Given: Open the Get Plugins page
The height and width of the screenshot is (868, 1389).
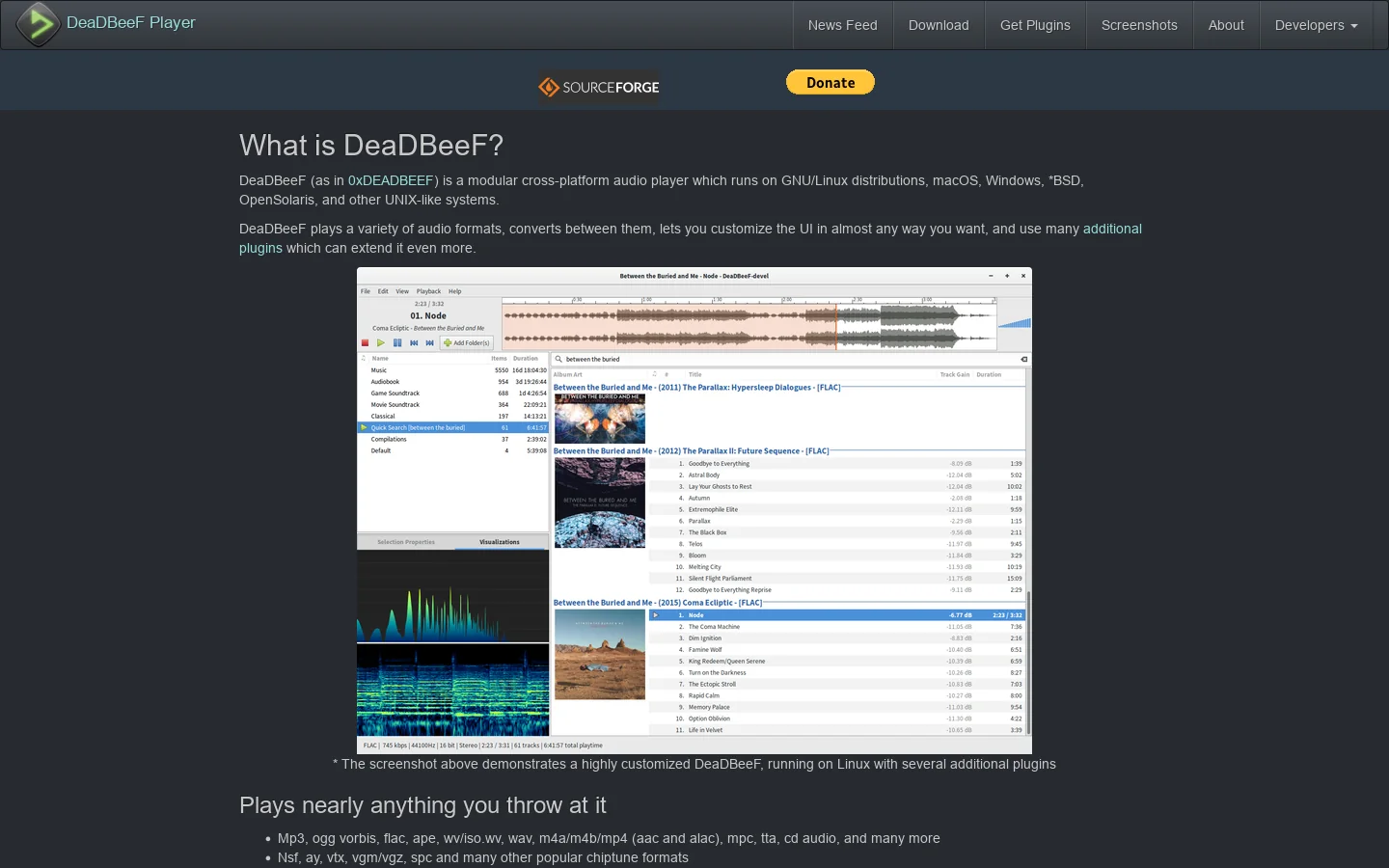Looking at the screenshot, I should tap(1035, 25).
